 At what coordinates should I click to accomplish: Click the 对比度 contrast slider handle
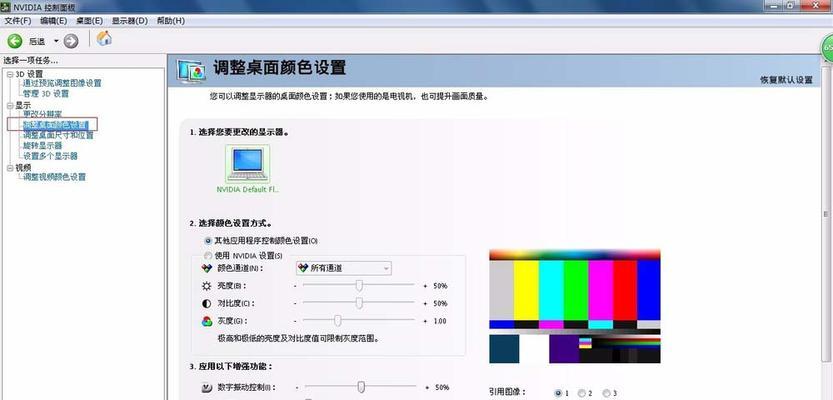pos(359,303)
